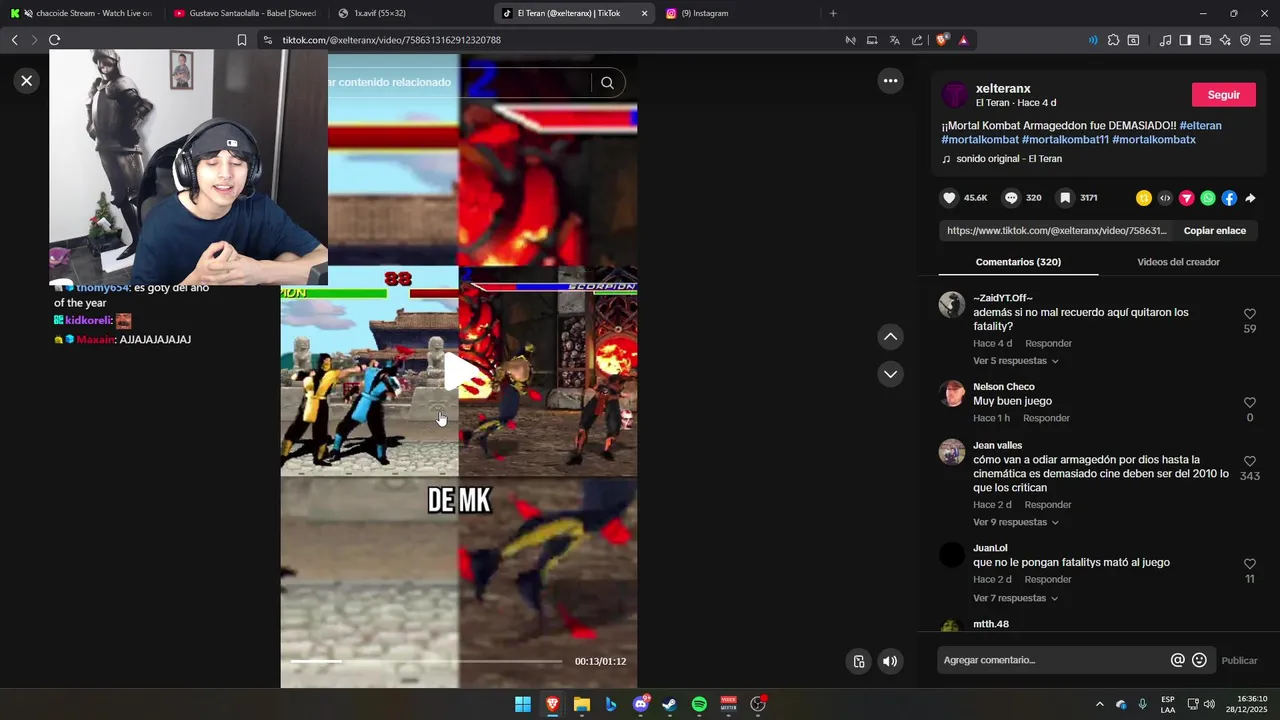The height and width of the screenshot is (720, 1280).
Task: Show hidden system tray icons
Action: click(1100, 704)
